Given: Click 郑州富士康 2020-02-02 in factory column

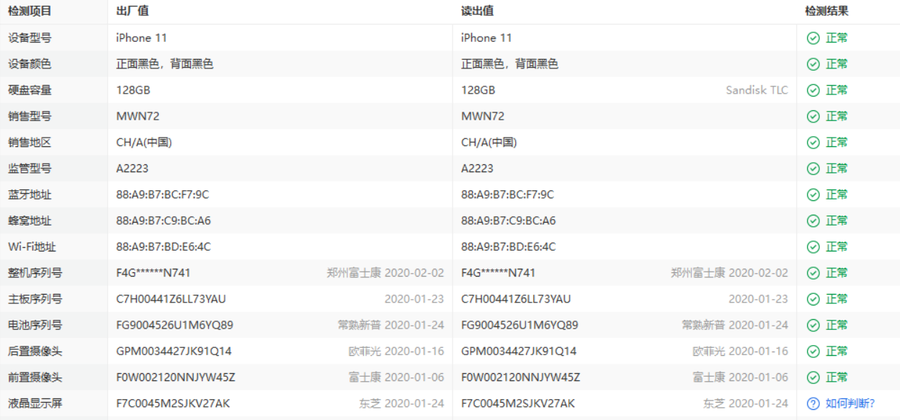Looking at the screenshot, I should [x=385, y=273].
